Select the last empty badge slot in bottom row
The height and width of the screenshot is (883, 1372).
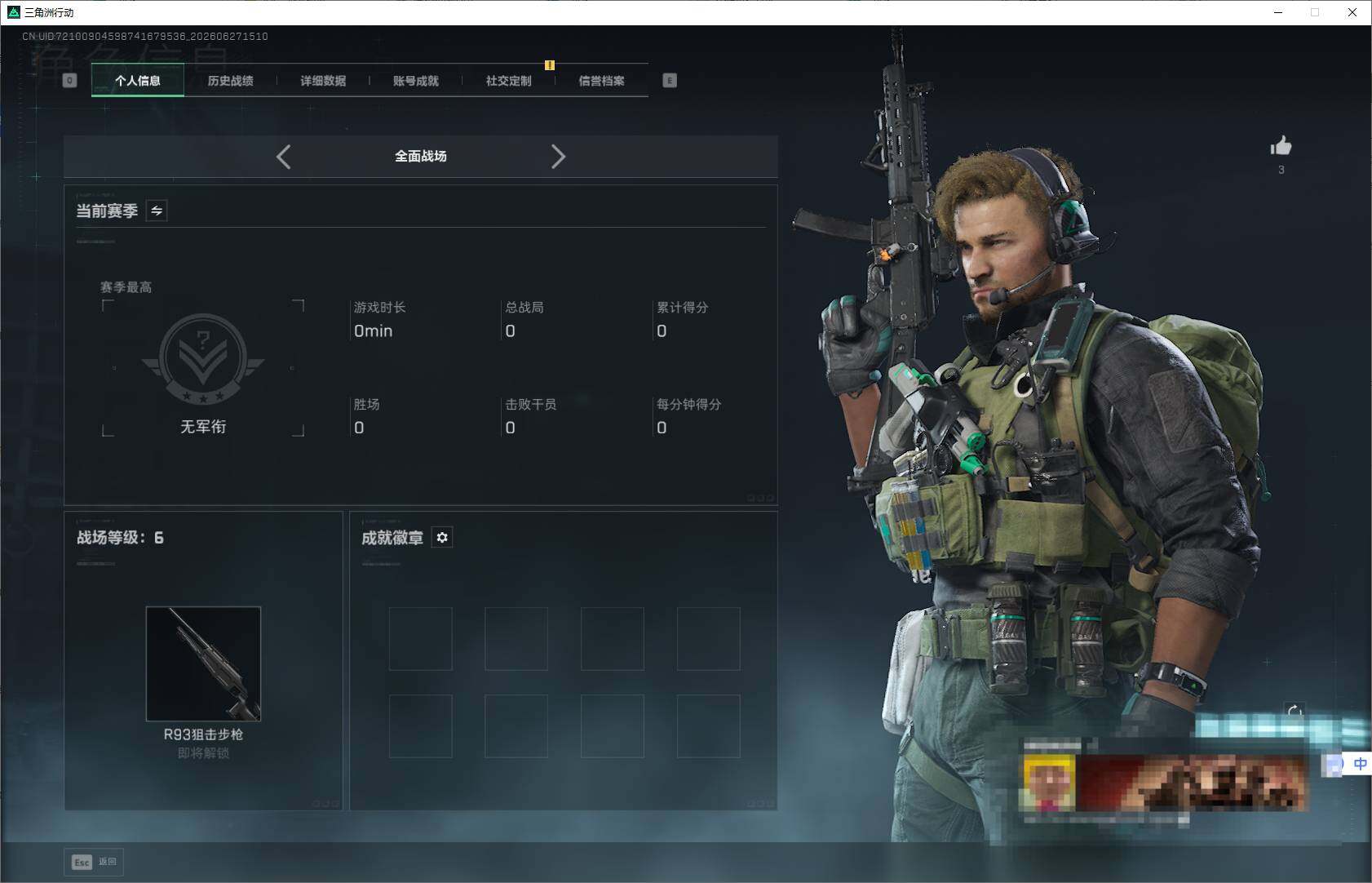(x=709, y=726)
